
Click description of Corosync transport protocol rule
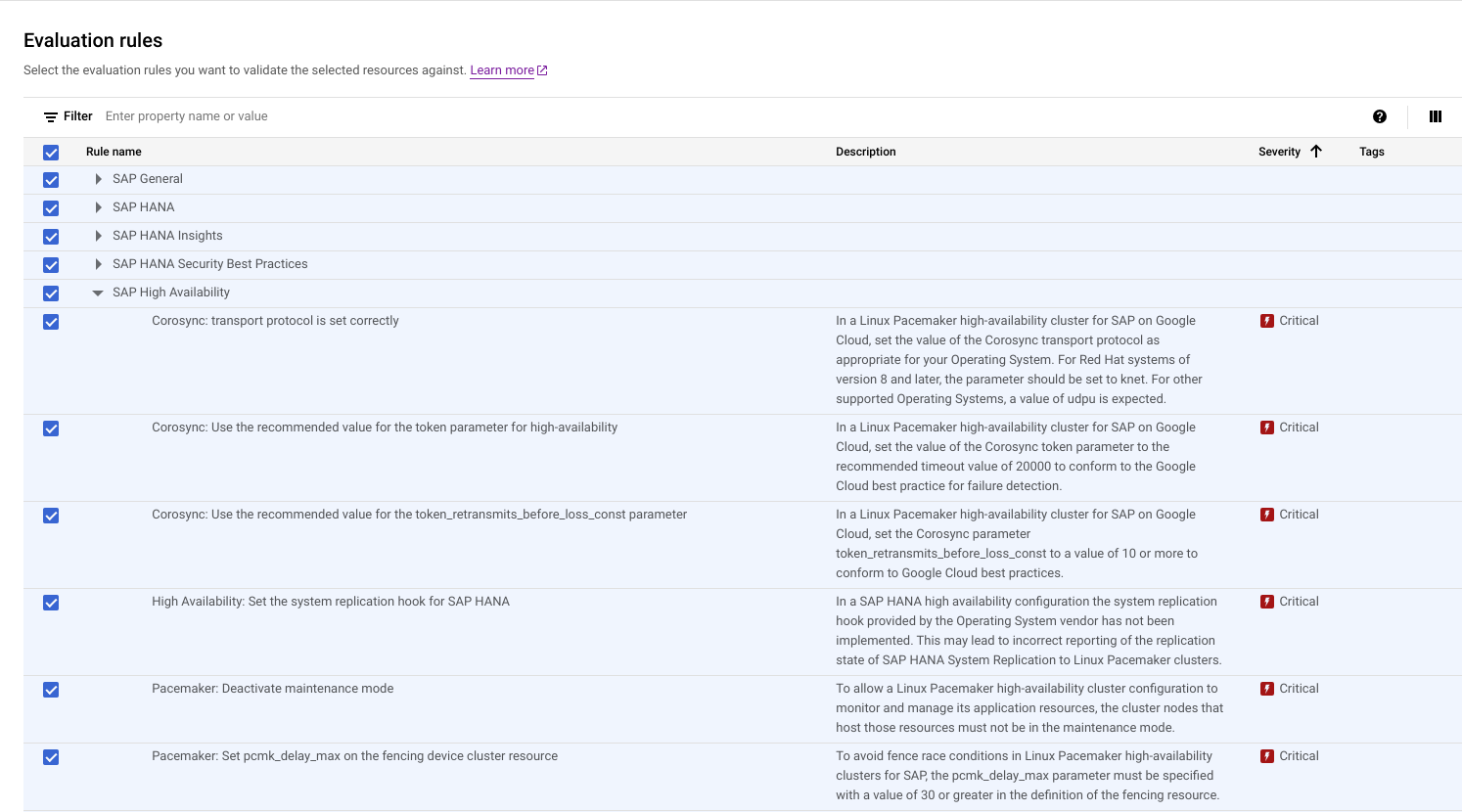pyautogui.click(x=1019, y=360)
